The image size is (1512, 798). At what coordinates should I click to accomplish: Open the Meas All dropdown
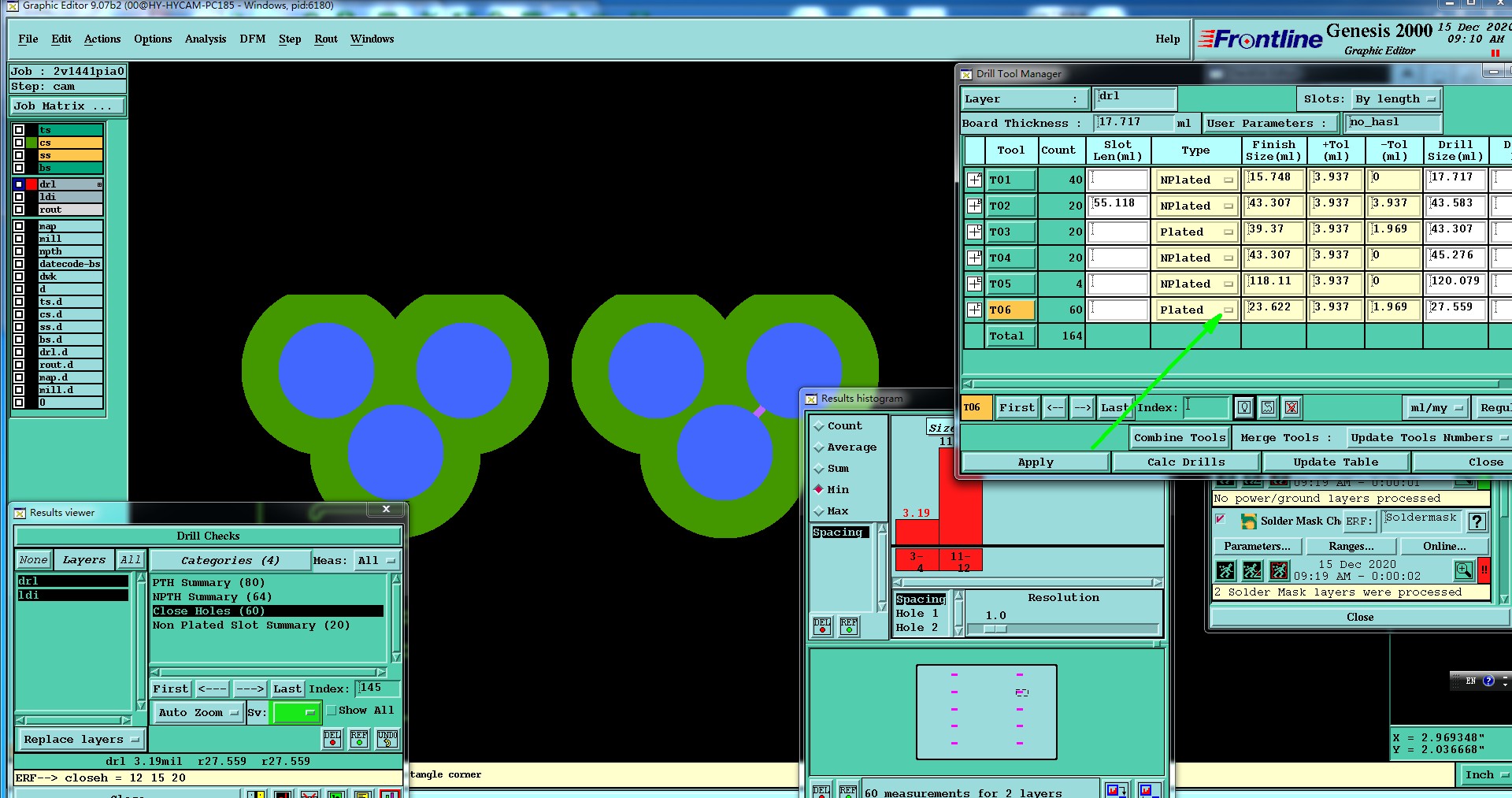(377, 560)
